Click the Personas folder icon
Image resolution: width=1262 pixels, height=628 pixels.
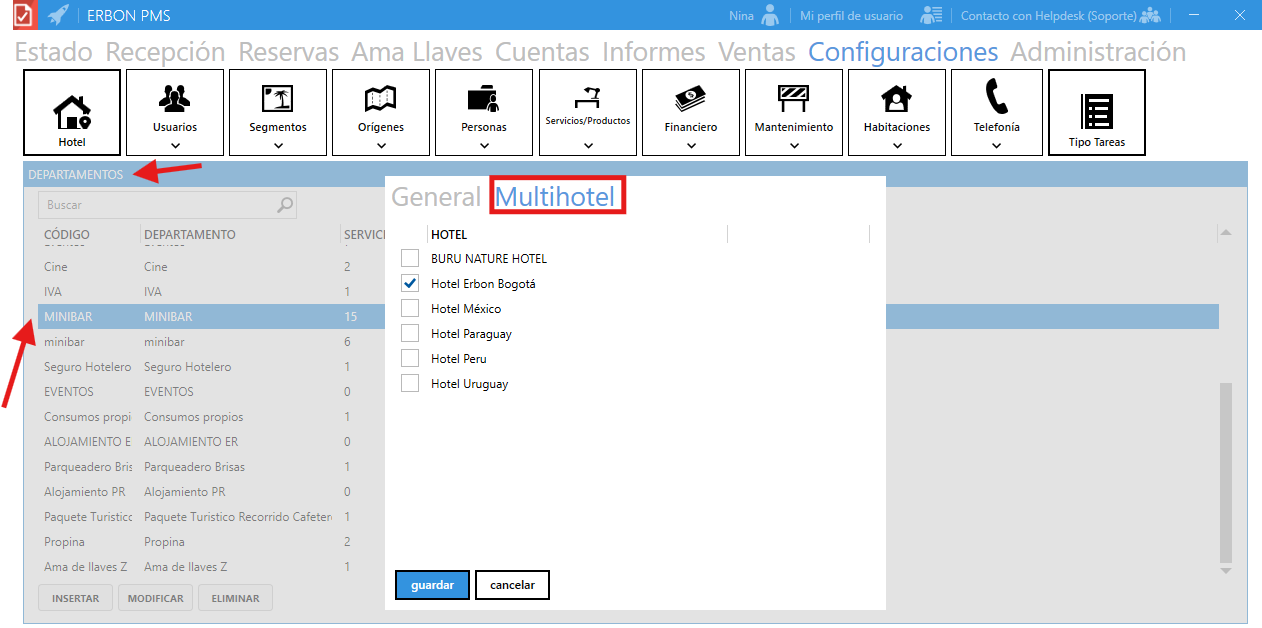pos(483,98)
